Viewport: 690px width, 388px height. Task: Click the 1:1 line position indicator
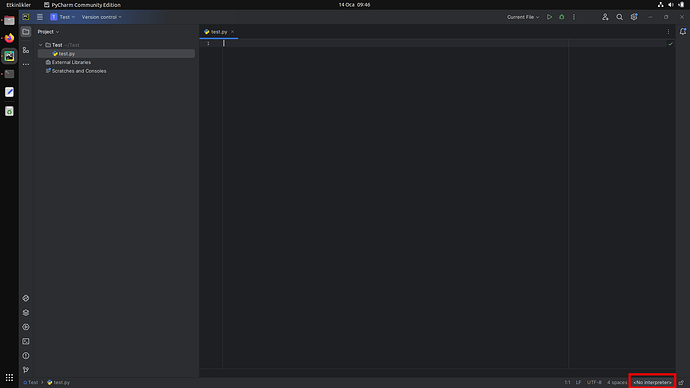pyautogui.click(x=567, y=382)
